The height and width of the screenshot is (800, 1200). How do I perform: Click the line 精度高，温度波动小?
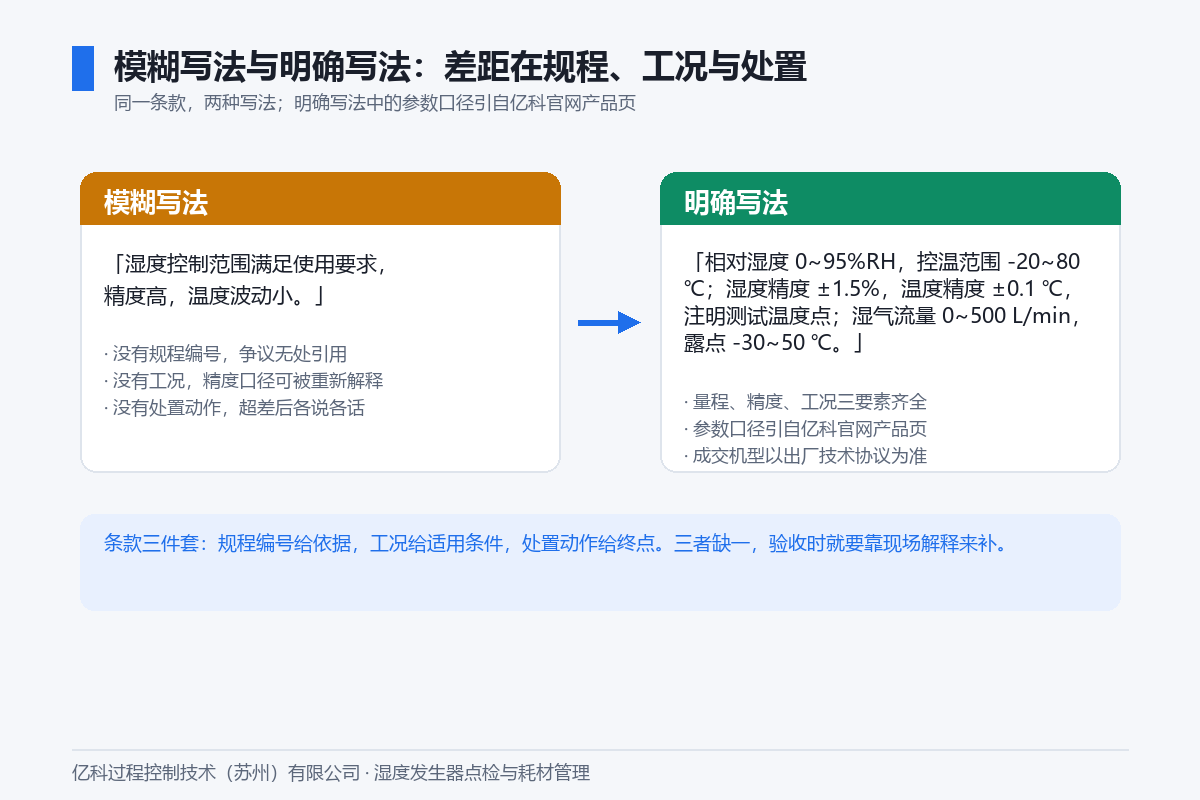pos(216,295)
